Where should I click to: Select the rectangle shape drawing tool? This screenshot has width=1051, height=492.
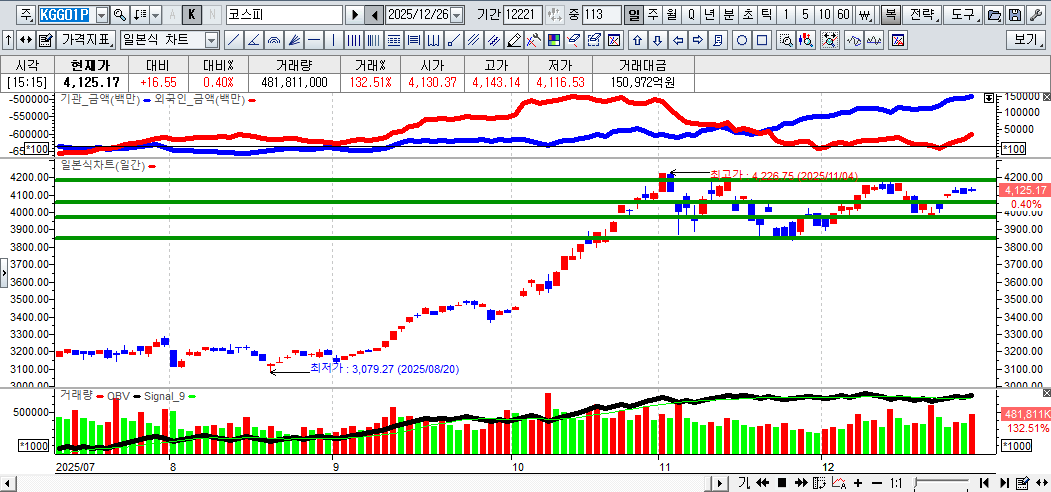tap(762, 40)
